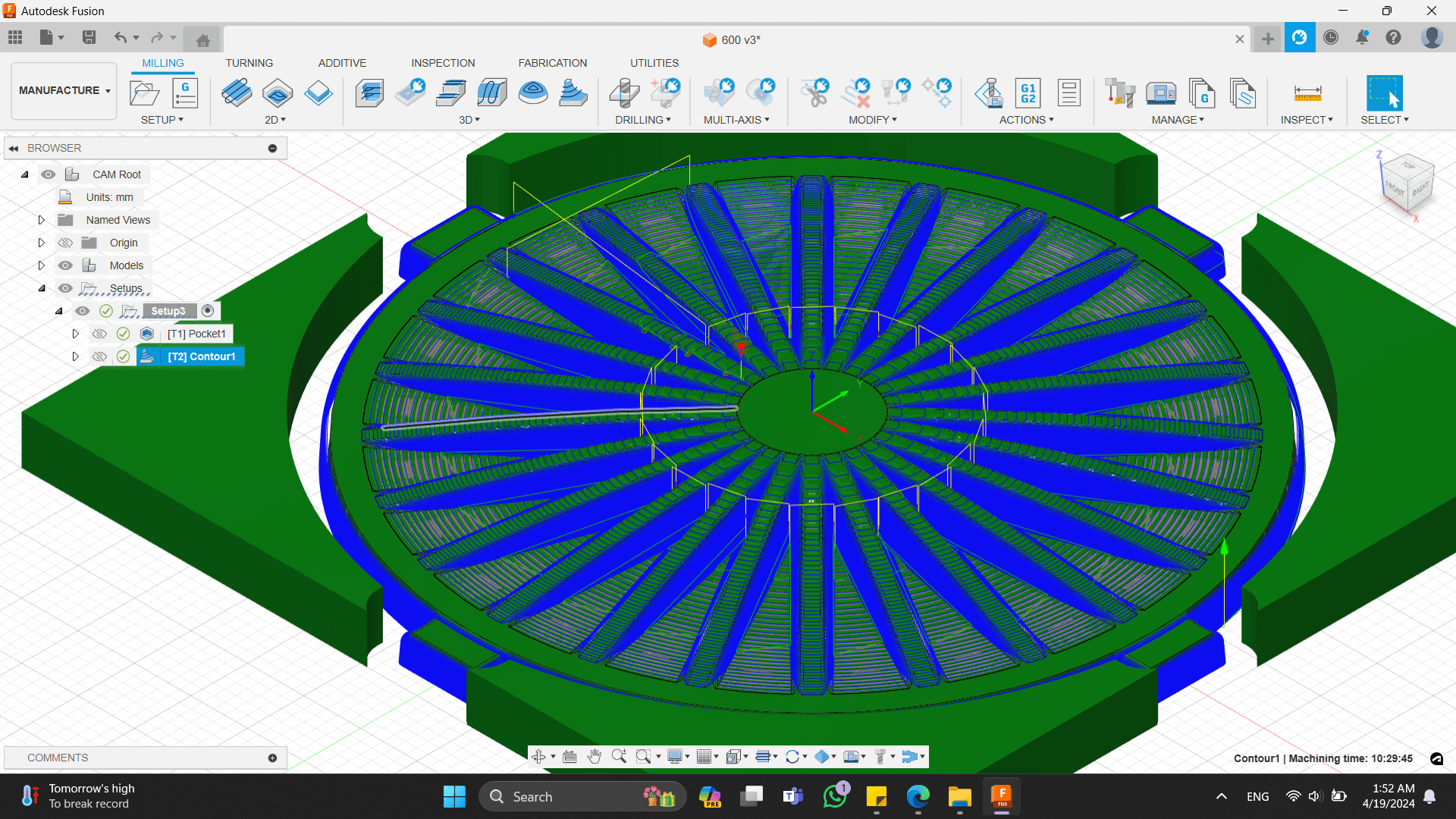Open the NC Program G icon in Setup
1456x819 pixels.
click(x=185, y=93)
